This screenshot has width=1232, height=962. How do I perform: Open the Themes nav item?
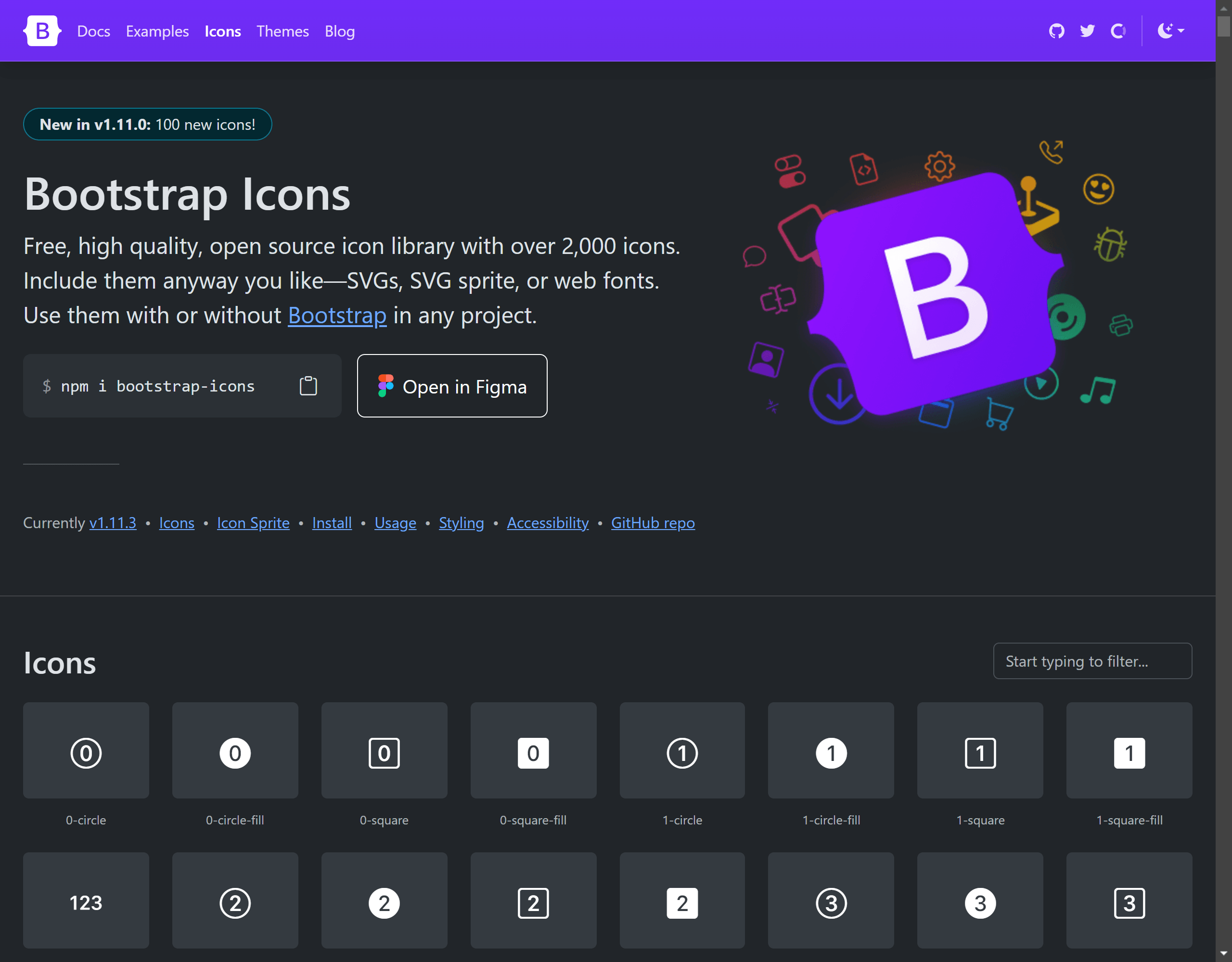(x=282, y=32)
